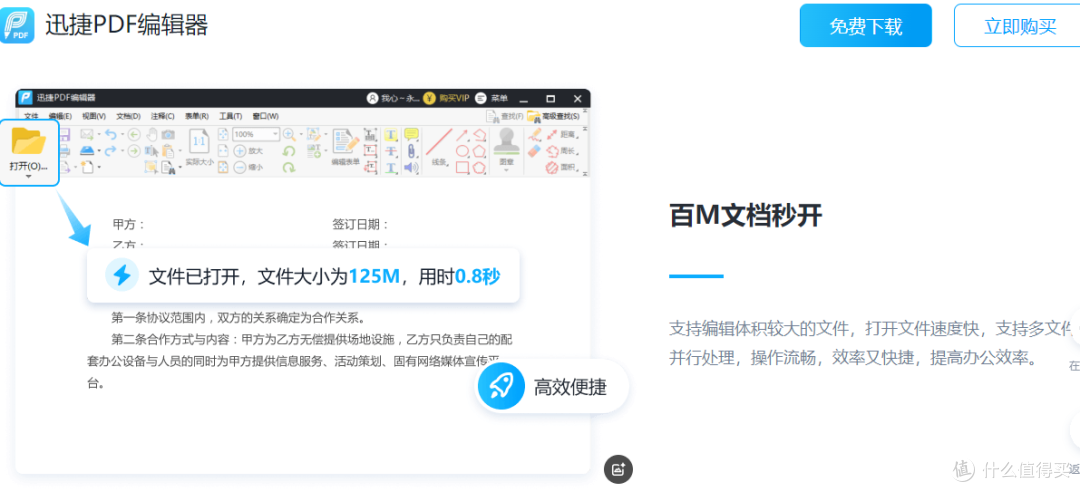Open the 窗口(W) menu

point(266,116)
